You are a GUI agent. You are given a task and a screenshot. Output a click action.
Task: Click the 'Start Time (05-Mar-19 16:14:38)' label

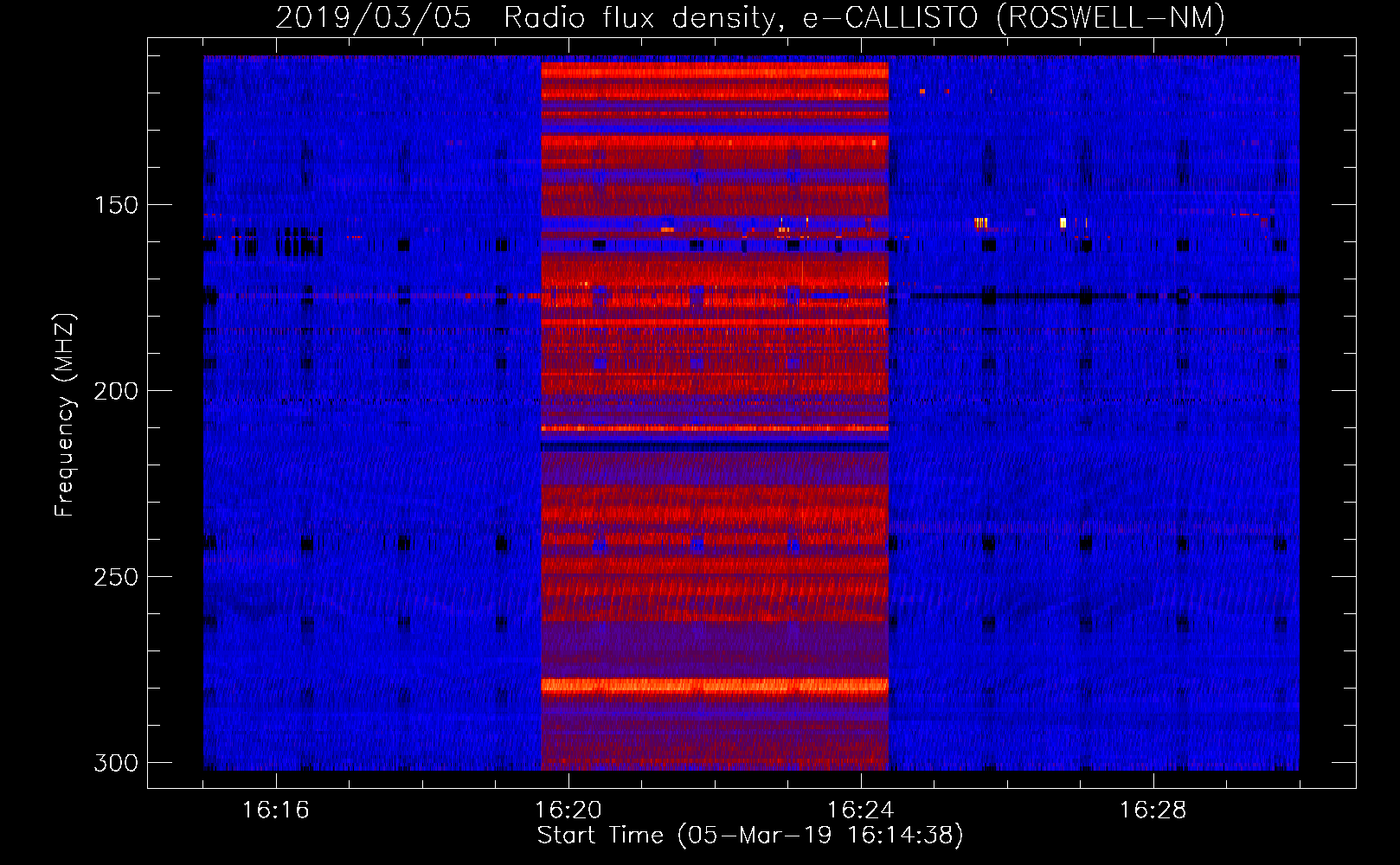750,836
